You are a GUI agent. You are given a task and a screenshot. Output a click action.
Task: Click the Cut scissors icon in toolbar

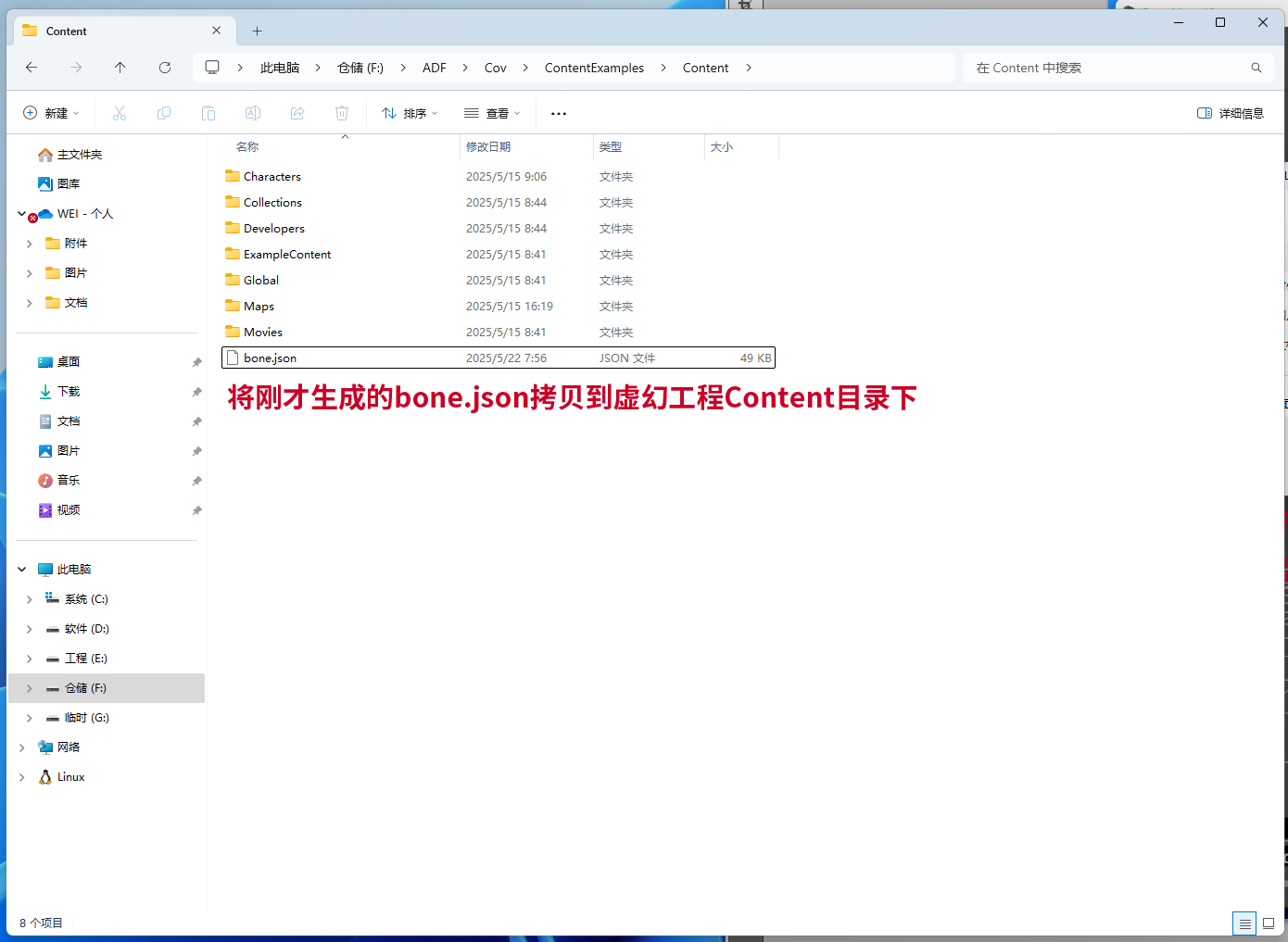point(120,113)
